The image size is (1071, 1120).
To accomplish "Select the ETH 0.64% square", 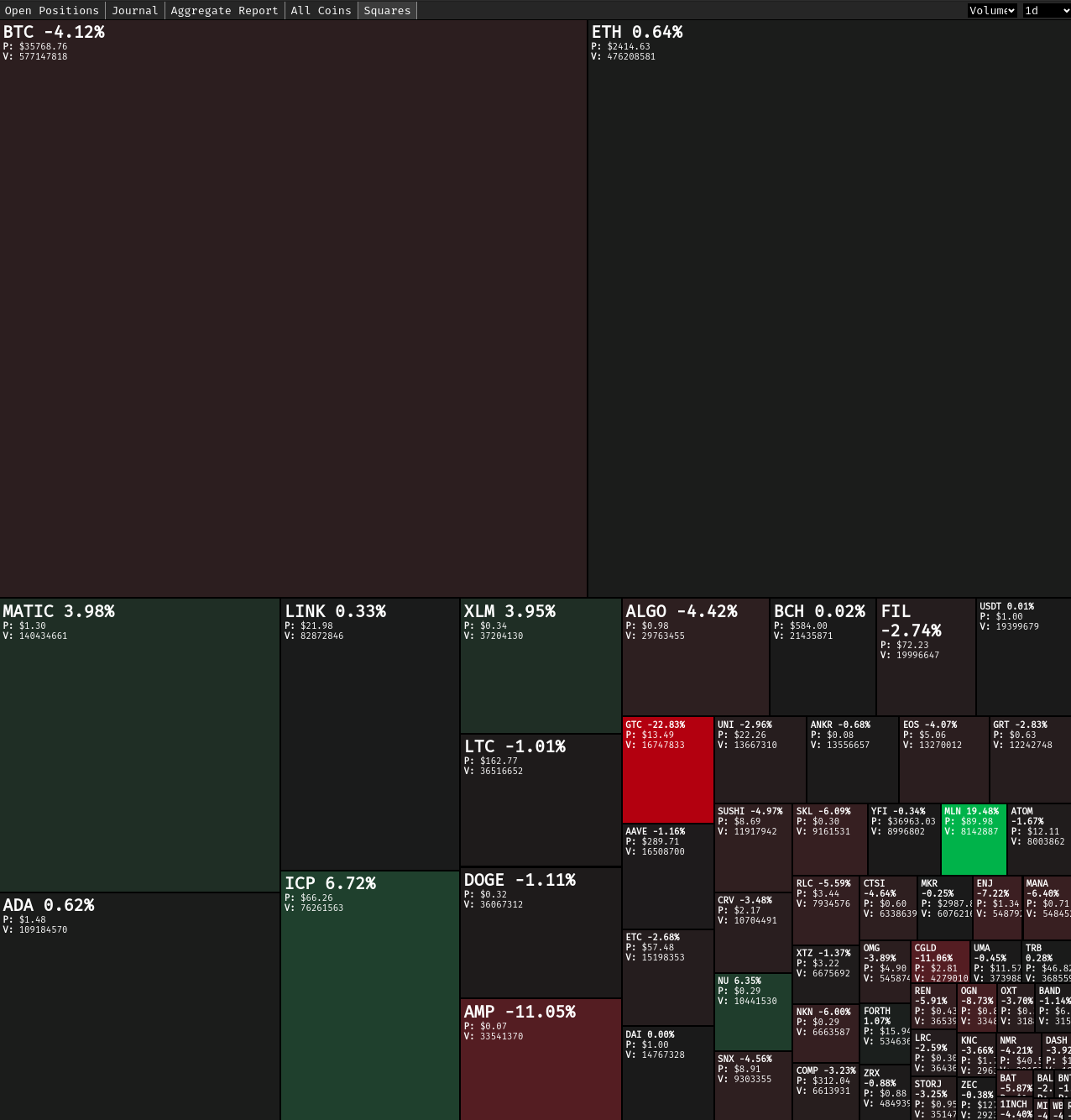I will (x=829, y=308).
